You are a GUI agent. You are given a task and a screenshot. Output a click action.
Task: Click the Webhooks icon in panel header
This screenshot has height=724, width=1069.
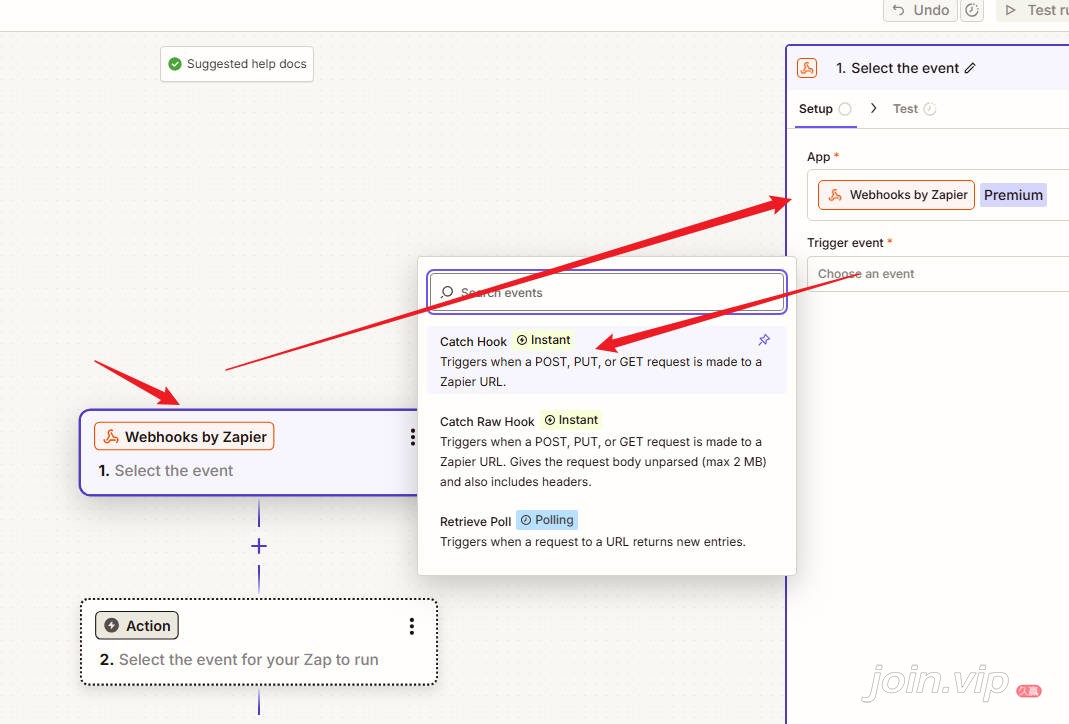coord(807,68)
